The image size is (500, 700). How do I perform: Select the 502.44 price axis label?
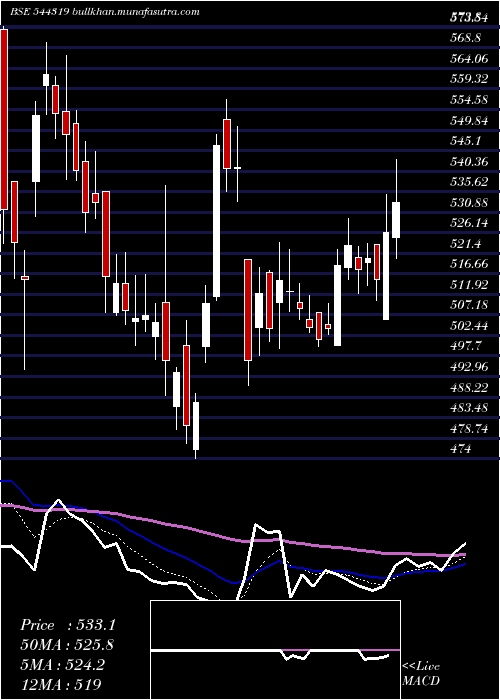468,326
